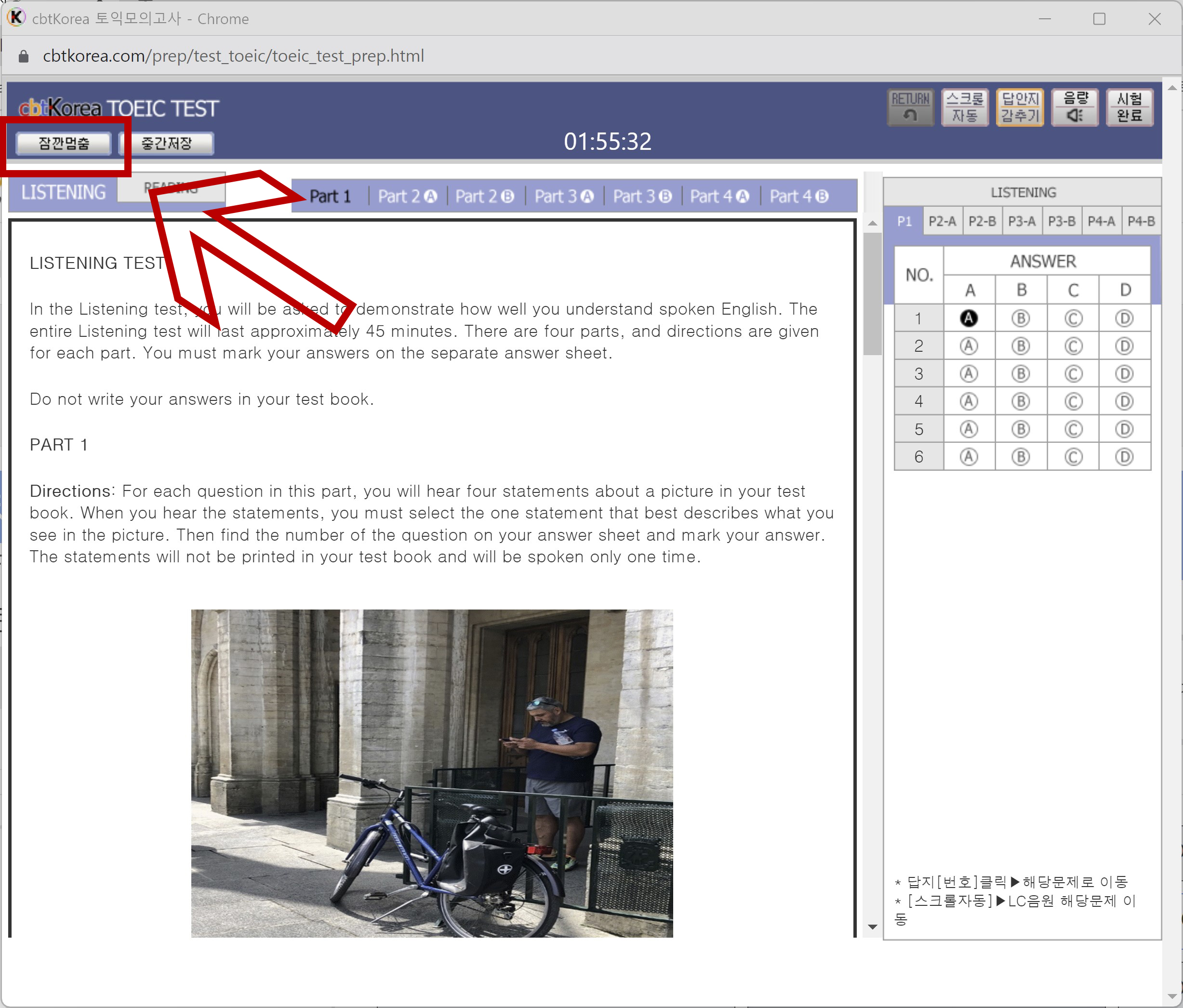Viewport: 1183px width, 1008px height.
Task: Click the bicycle photo for question 1
Action: point(432,773)
